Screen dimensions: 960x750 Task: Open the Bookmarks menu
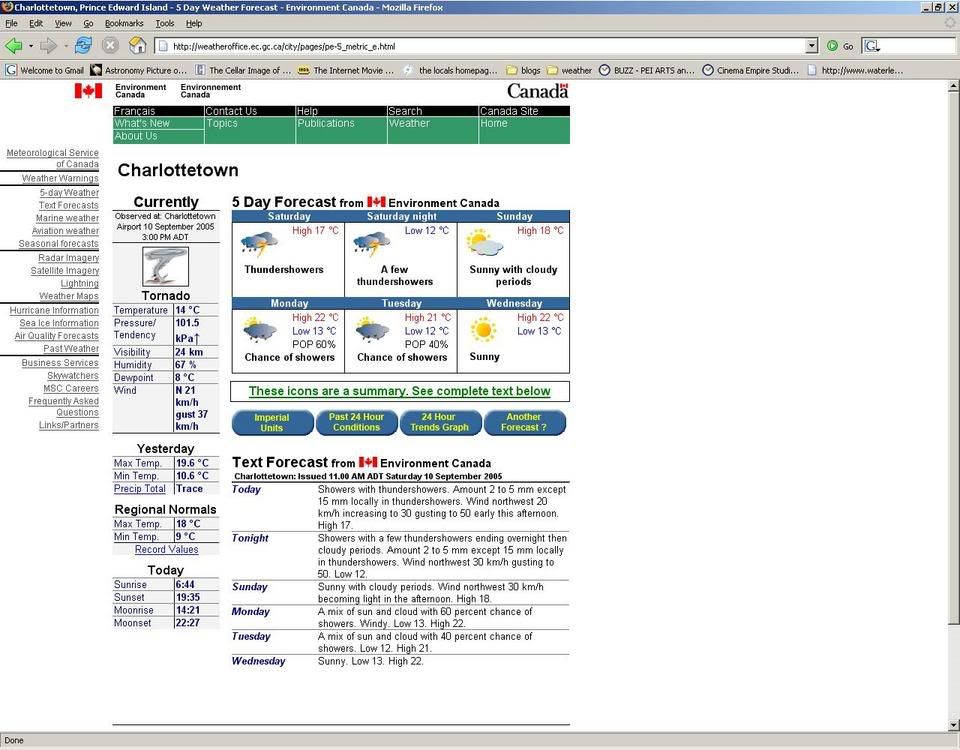click(x=124, y=23)
